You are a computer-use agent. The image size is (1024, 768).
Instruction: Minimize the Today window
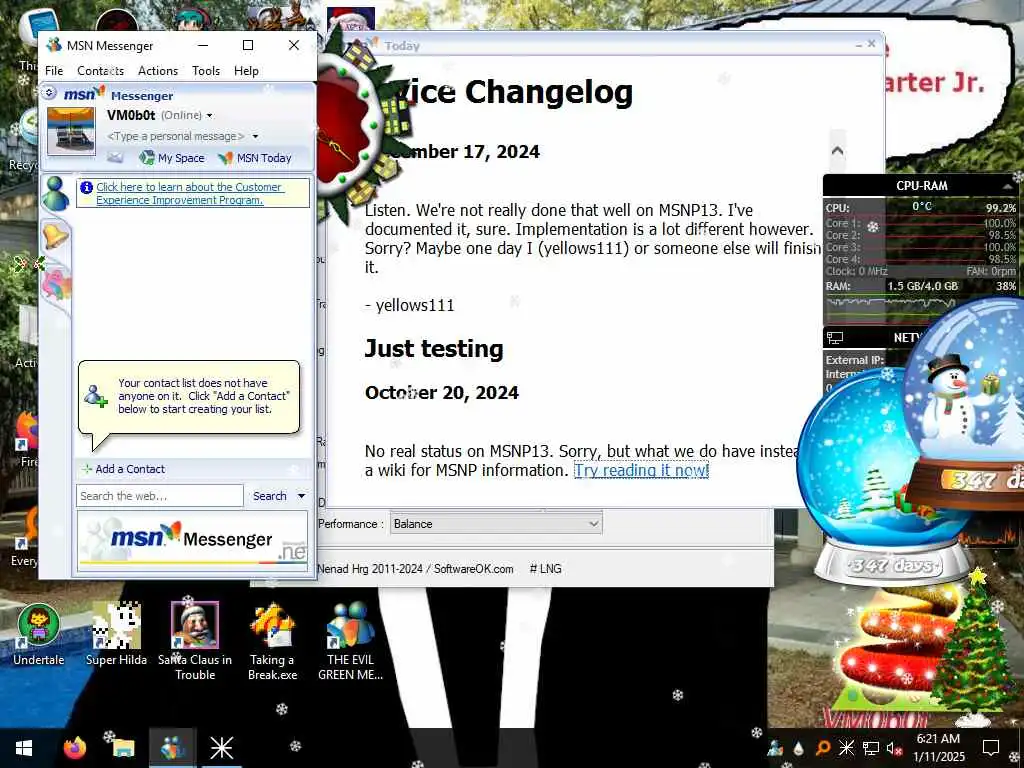coord(859,45)
